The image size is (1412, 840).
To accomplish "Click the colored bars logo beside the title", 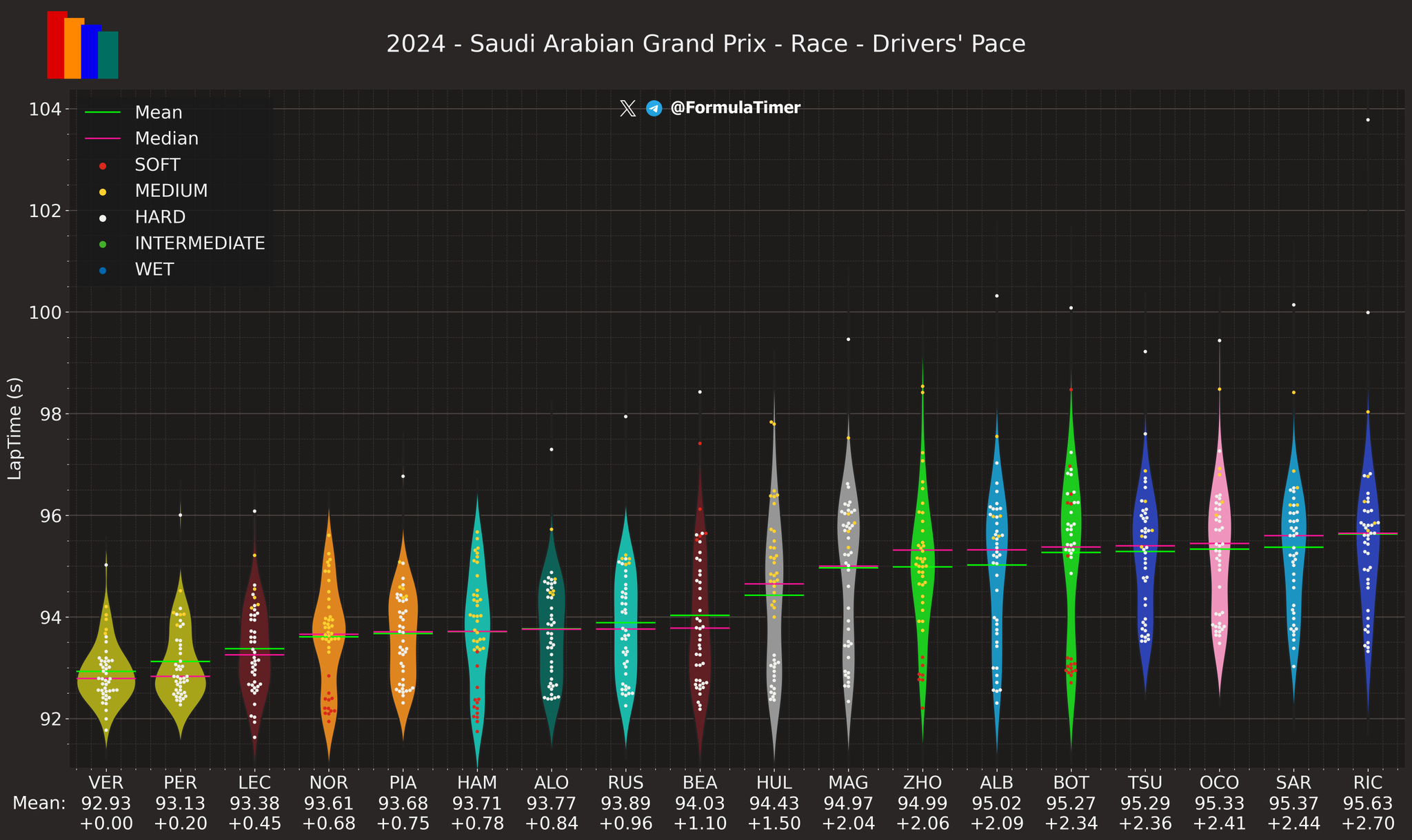I will pyautogui.click(x=83, y=45).
